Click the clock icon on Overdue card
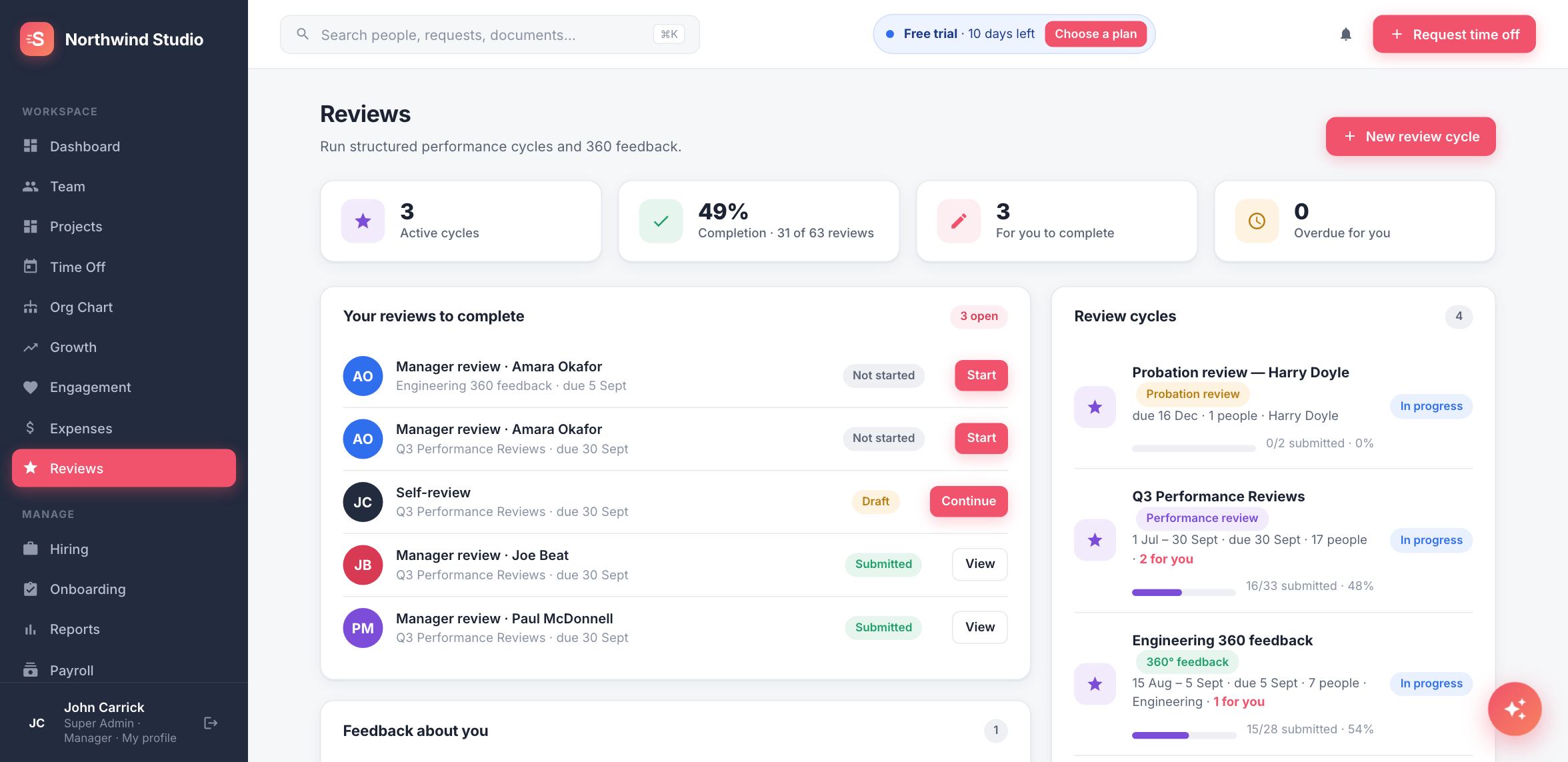The width and height of the screenshot is (1568, 762). pos(1257,221)
